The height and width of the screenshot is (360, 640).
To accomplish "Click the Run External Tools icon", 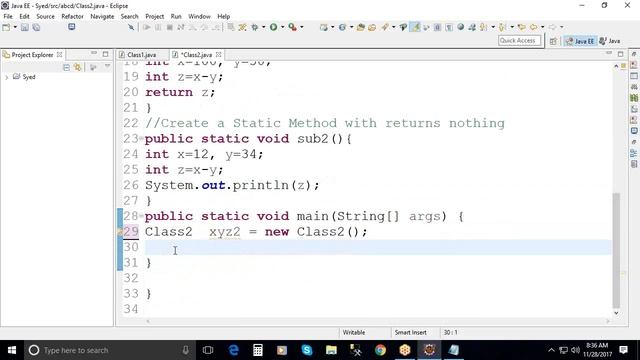I will [293, 27].
